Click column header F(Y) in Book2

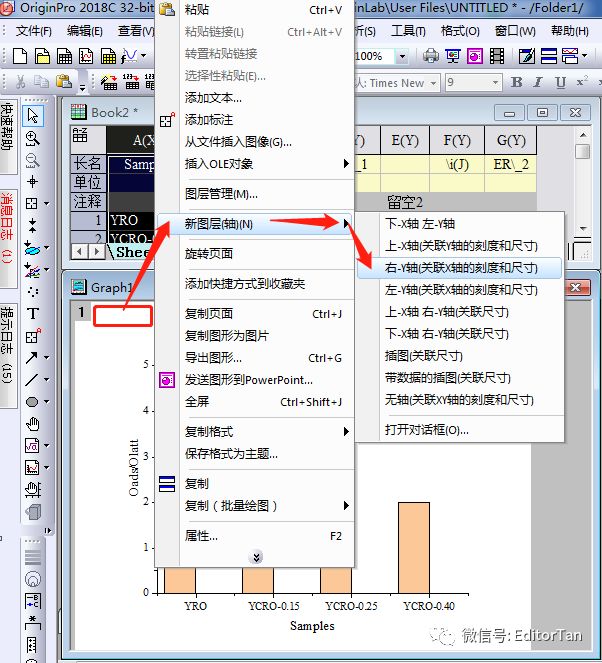tap(457, 140)
